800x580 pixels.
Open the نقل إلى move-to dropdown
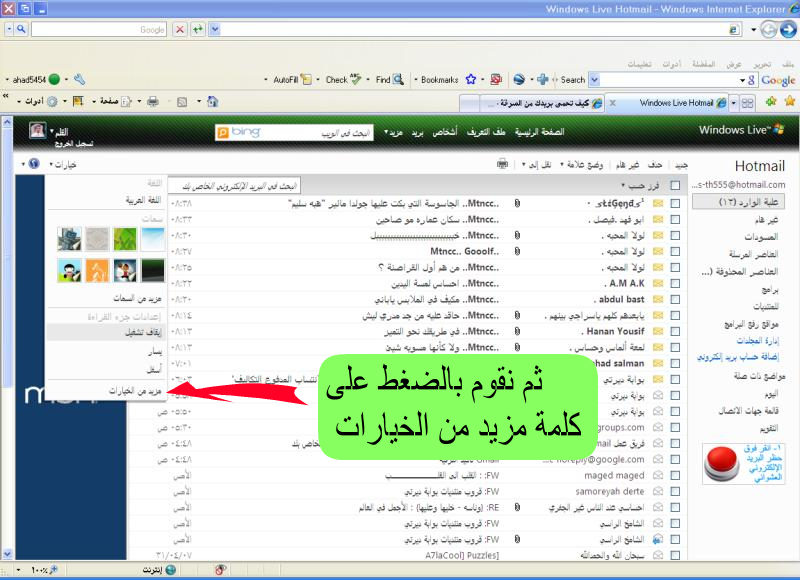(536, 164)
